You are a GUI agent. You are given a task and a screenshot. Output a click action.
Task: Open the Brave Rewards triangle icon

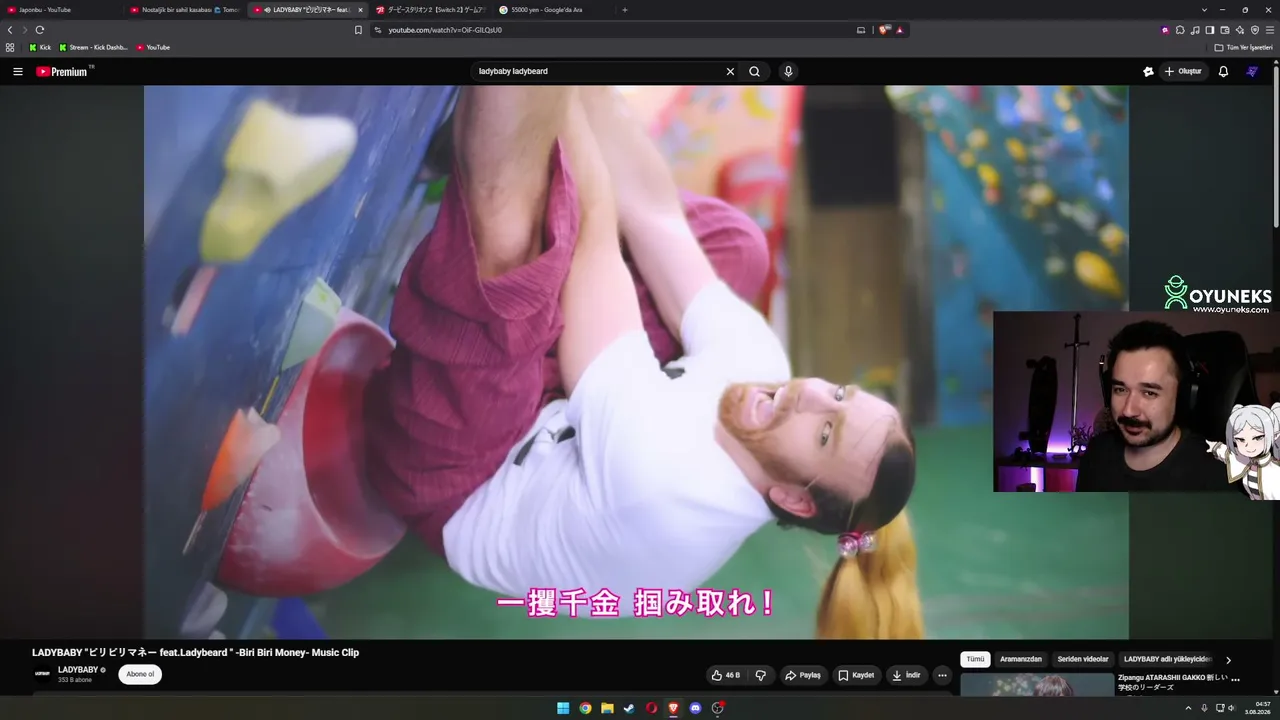(900, 30)
